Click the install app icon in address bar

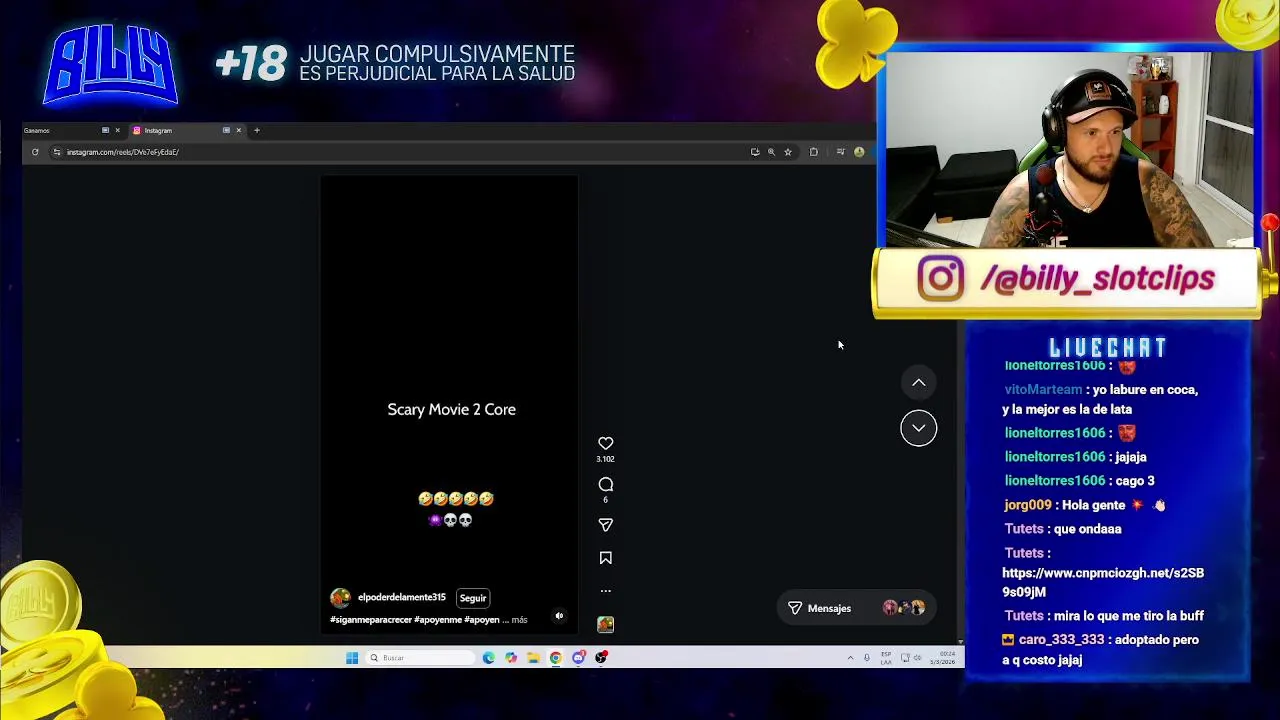[x=755, y=152]
